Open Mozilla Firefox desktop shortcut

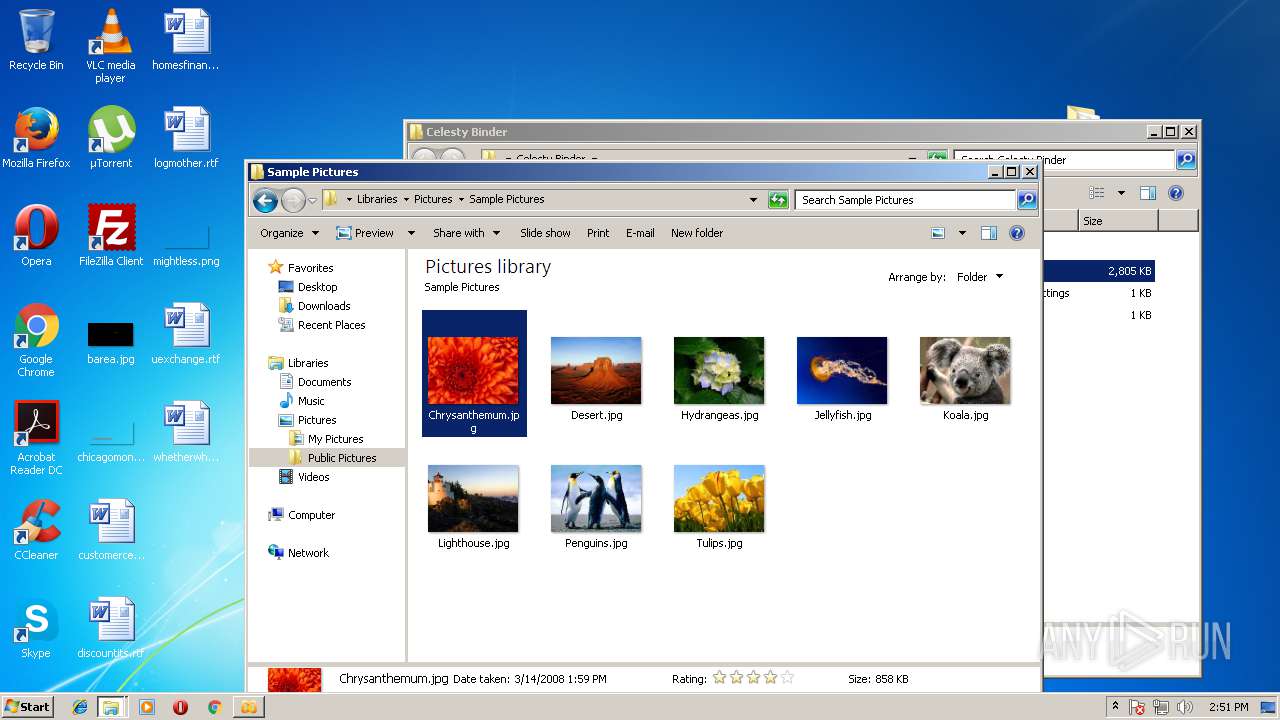point(36,138)
